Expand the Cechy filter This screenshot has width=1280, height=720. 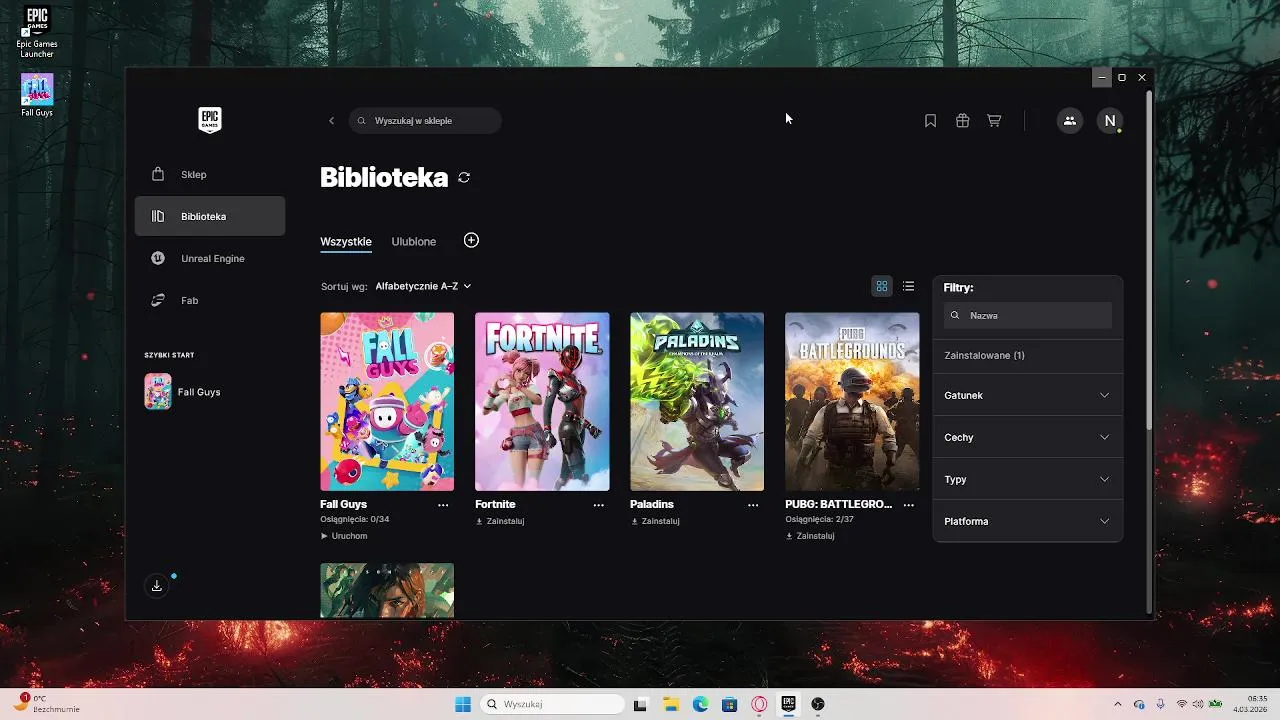coord(1028,438)
